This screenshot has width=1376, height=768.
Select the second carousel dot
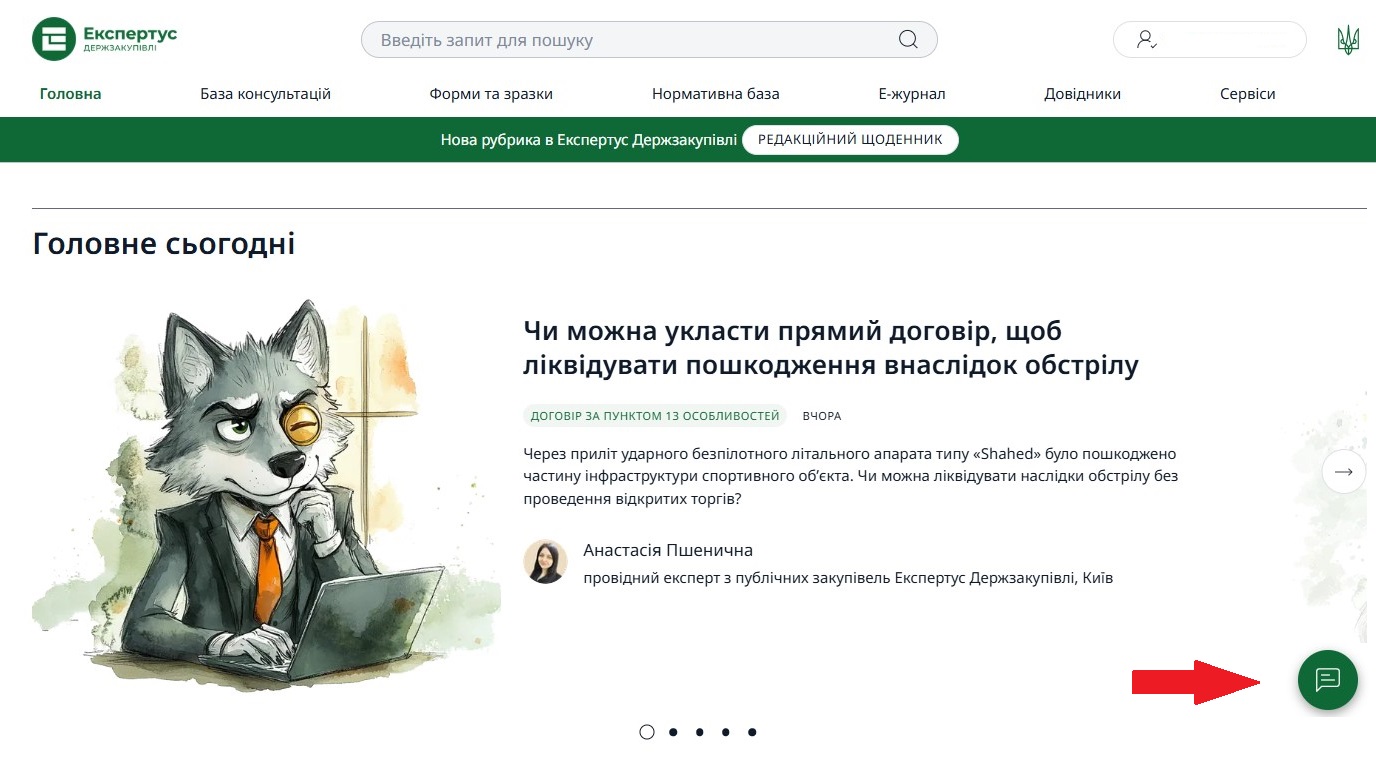[672, 732]
